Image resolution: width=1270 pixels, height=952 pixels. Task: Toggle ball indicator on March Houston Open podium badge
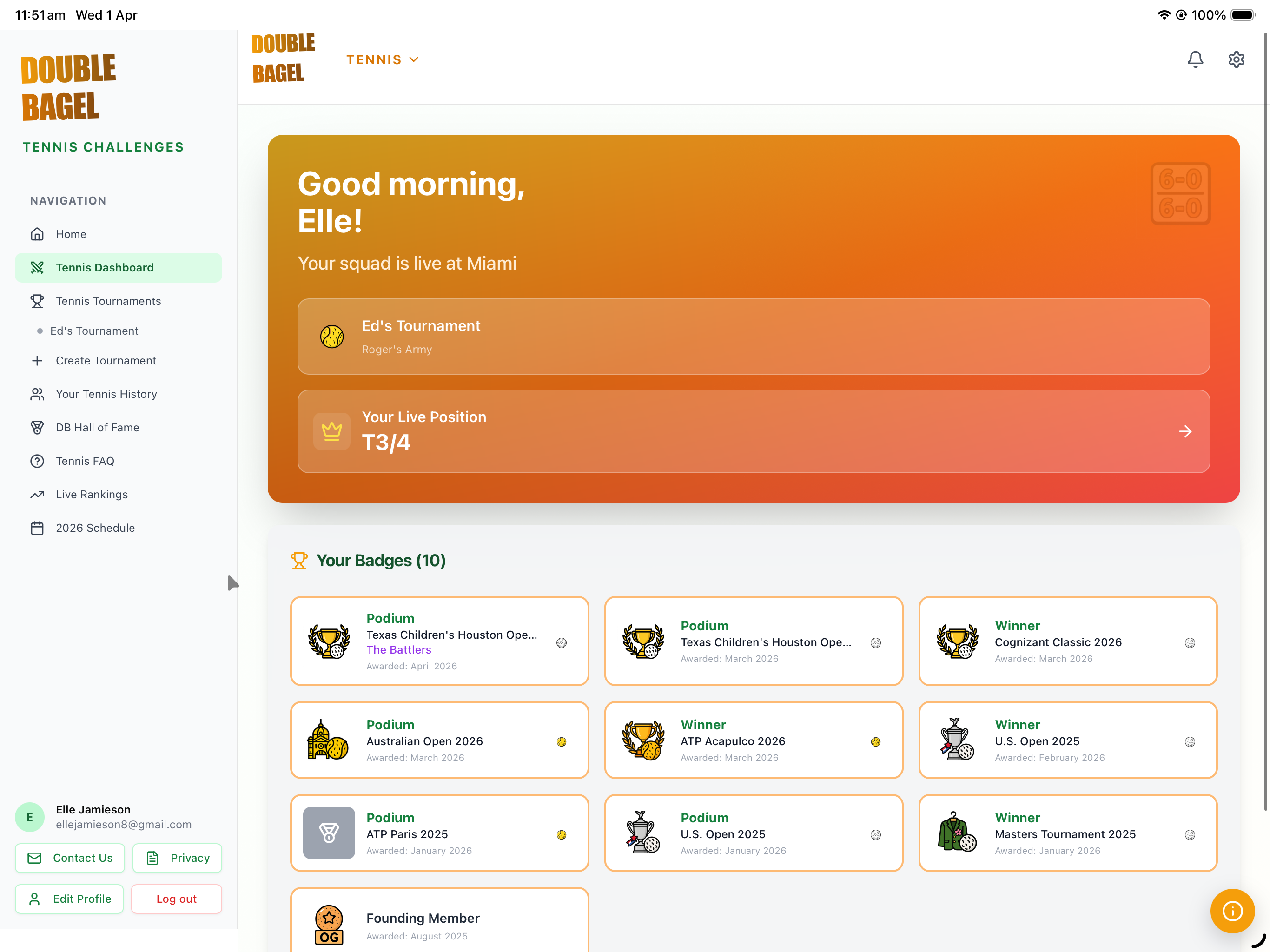(x=875, y=642)
